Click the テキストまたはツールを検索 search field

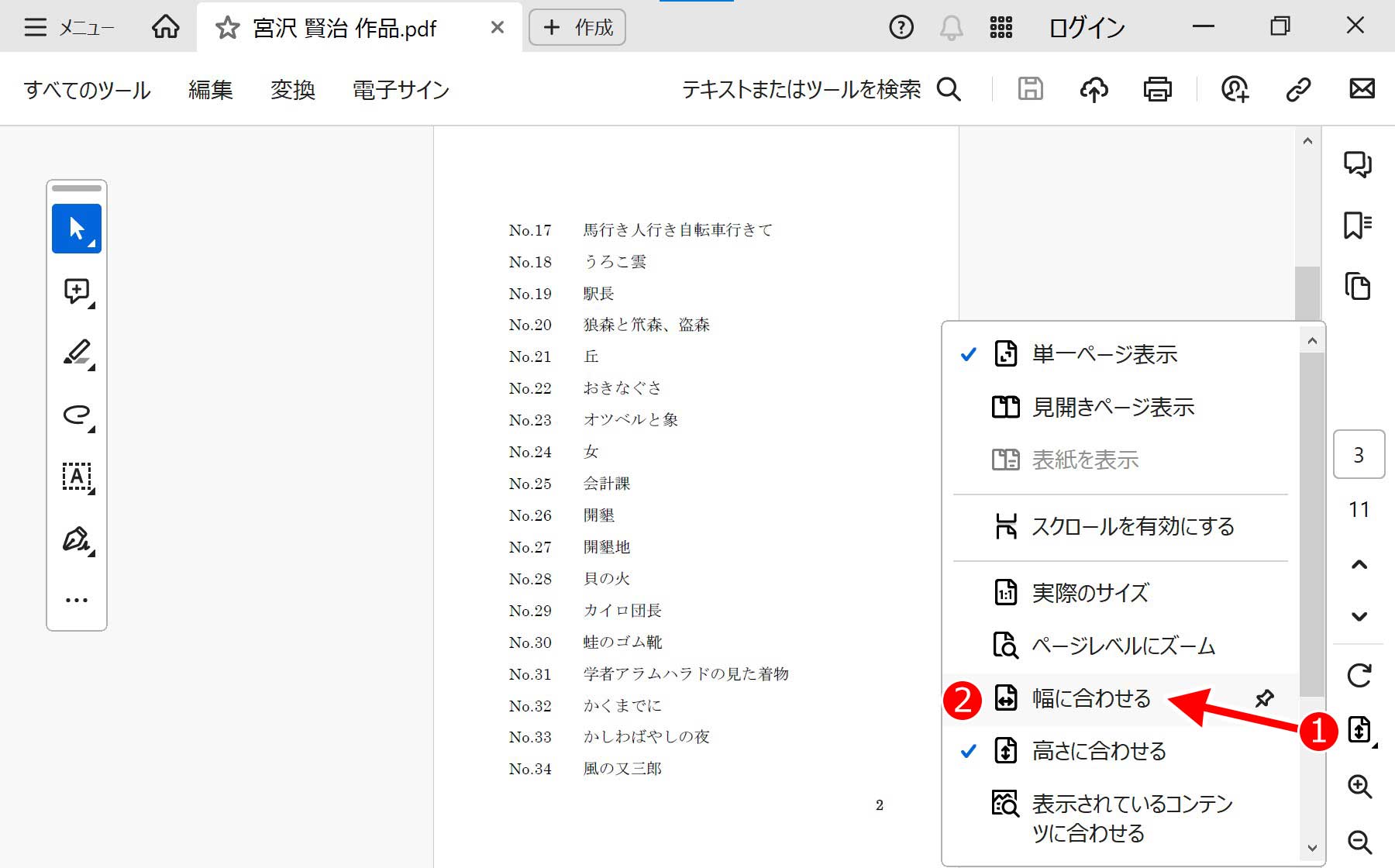click(821, 90)
